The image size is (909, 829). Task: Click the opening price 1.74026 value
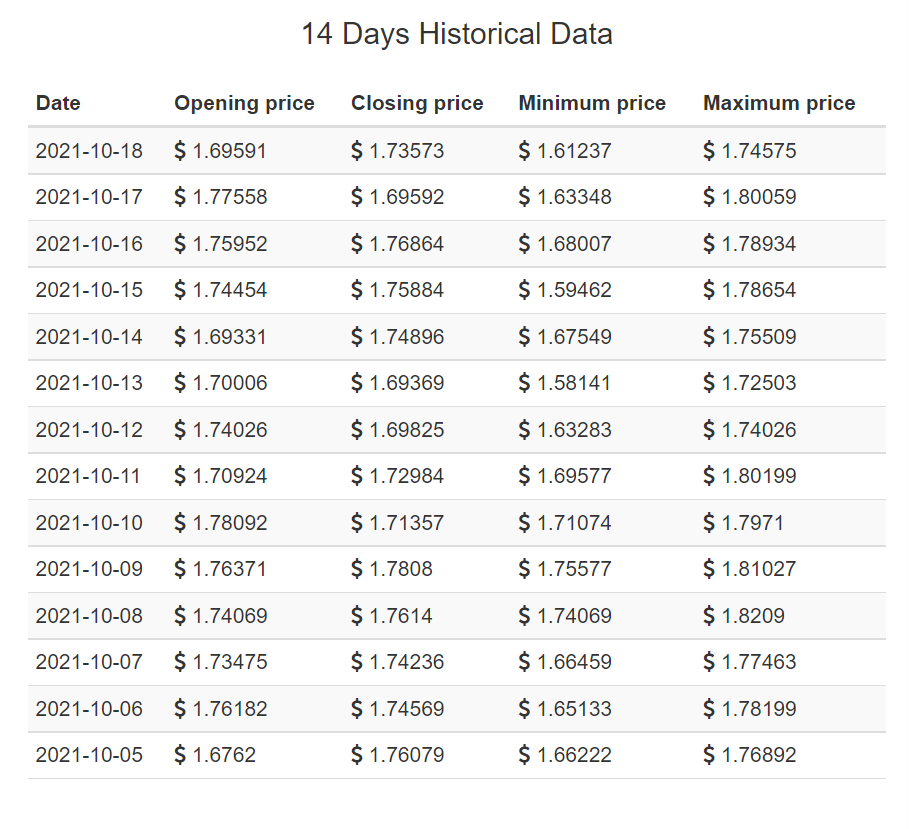(230, 430)
